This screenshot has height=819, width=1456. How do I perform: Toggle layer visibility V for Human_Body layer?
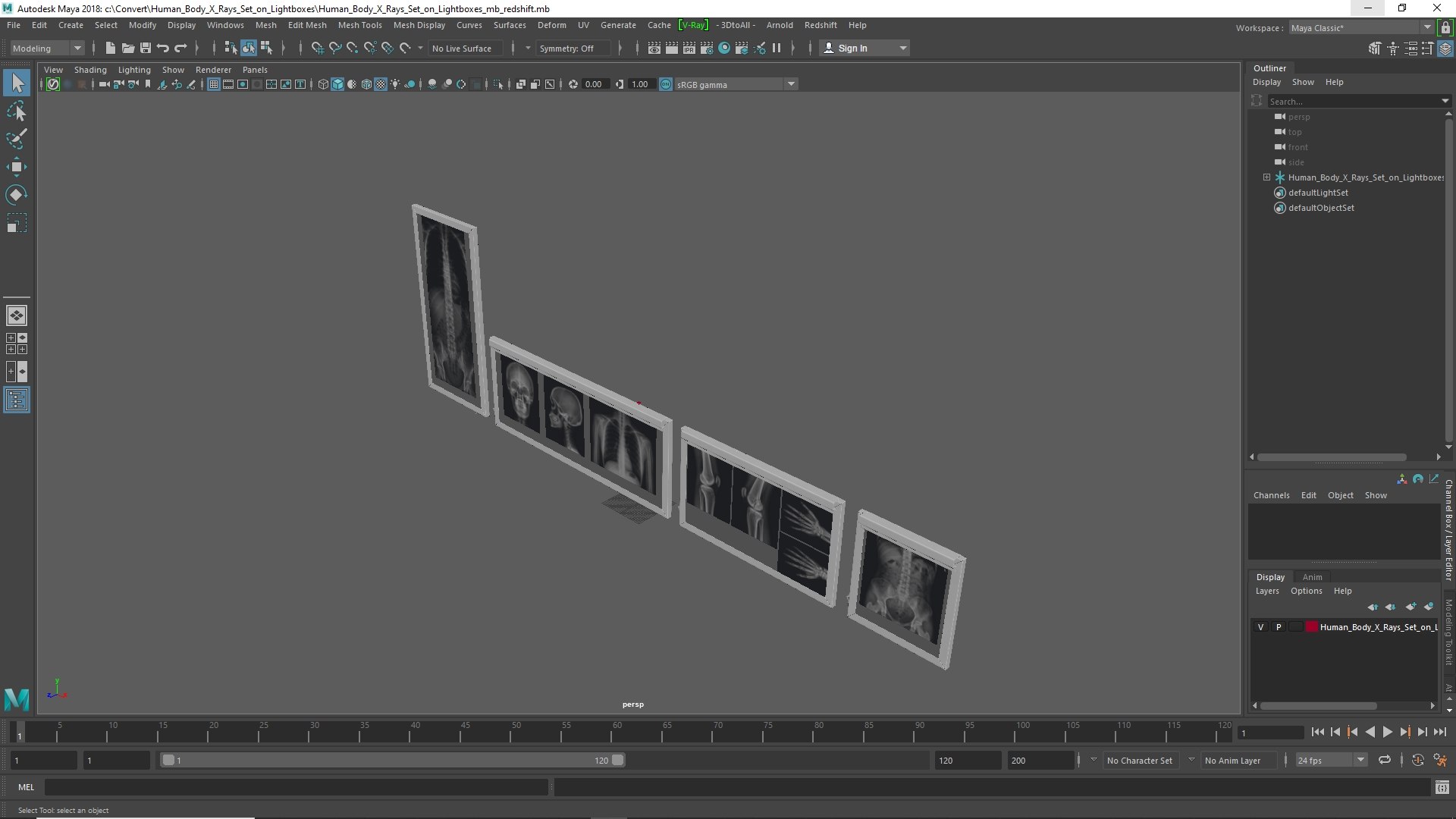(x=1260, y=627)
